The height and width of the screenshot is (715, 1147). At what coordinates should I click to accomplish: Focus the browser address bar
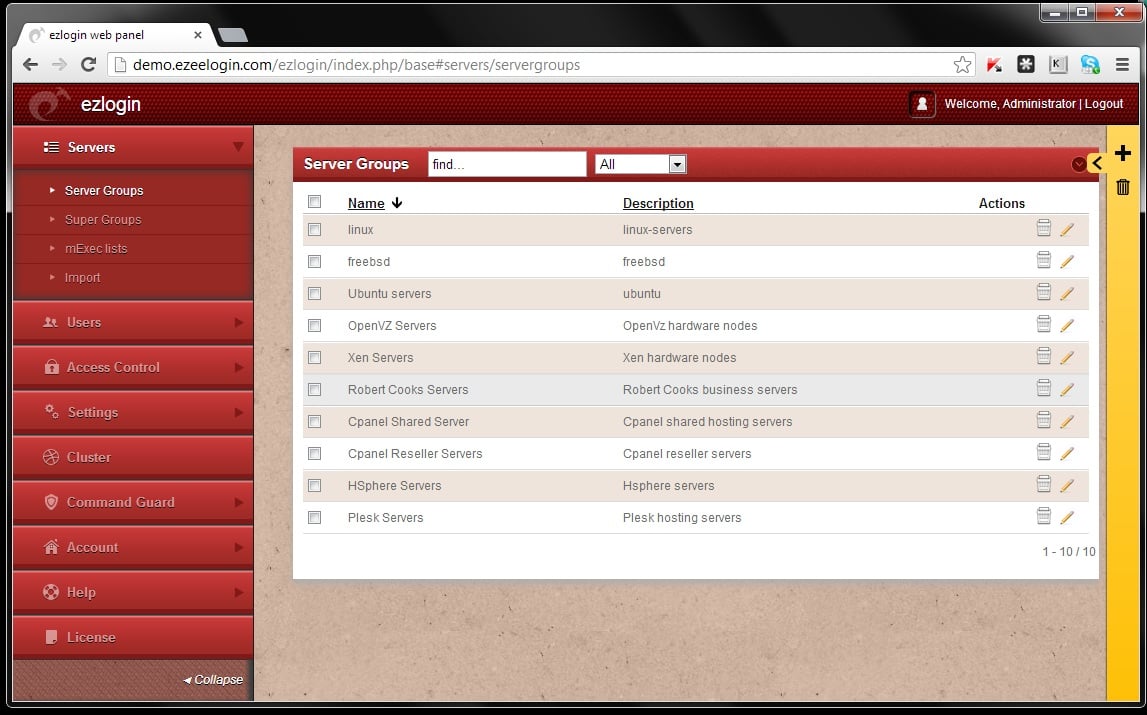541,64
